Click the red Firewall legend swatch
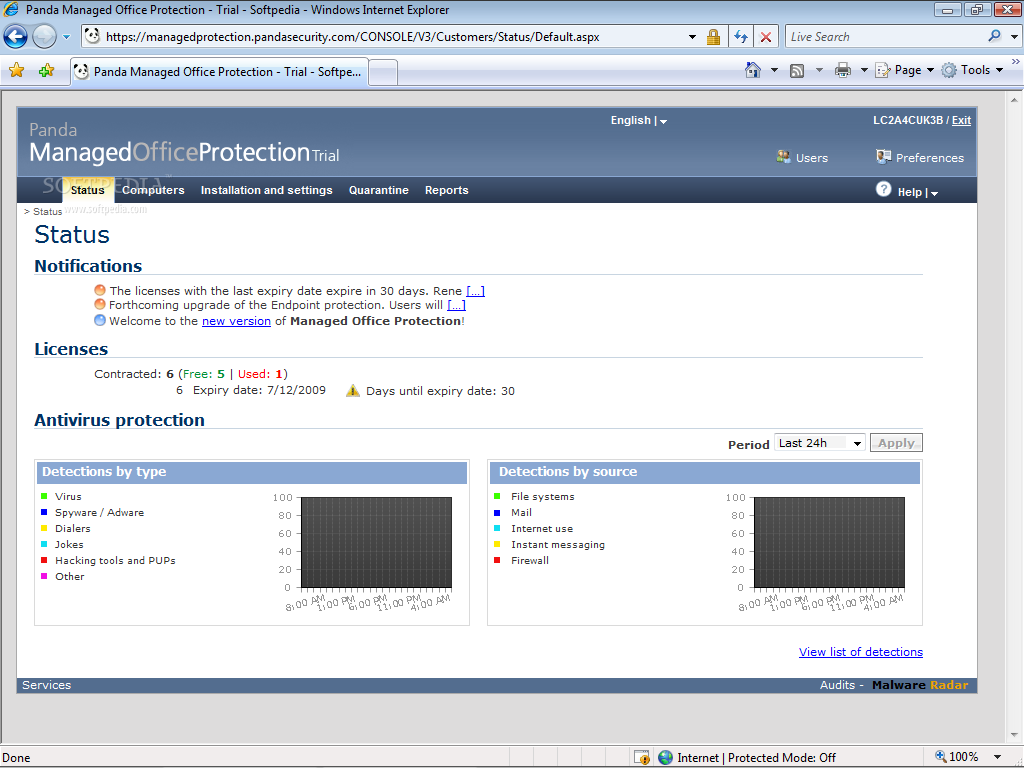Image resolution: width=1024 pixels, height=768 pixels. point(498,560)
